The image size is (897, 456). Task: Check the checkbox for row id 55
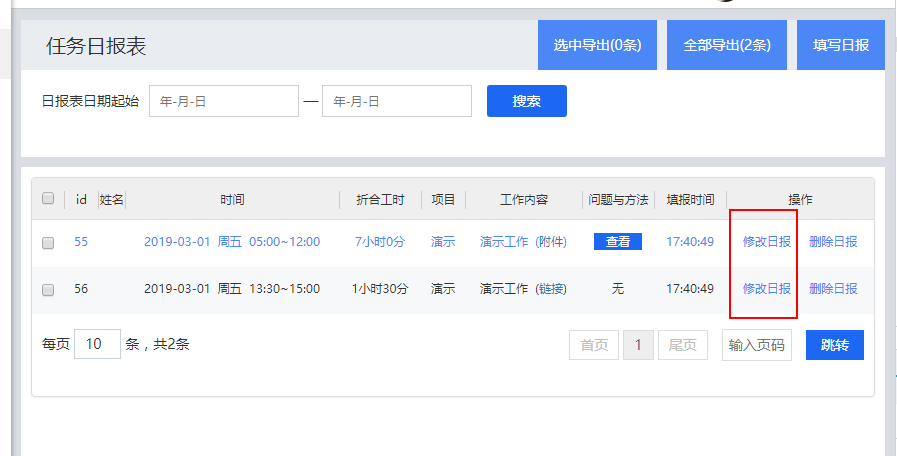click(48, 243)
